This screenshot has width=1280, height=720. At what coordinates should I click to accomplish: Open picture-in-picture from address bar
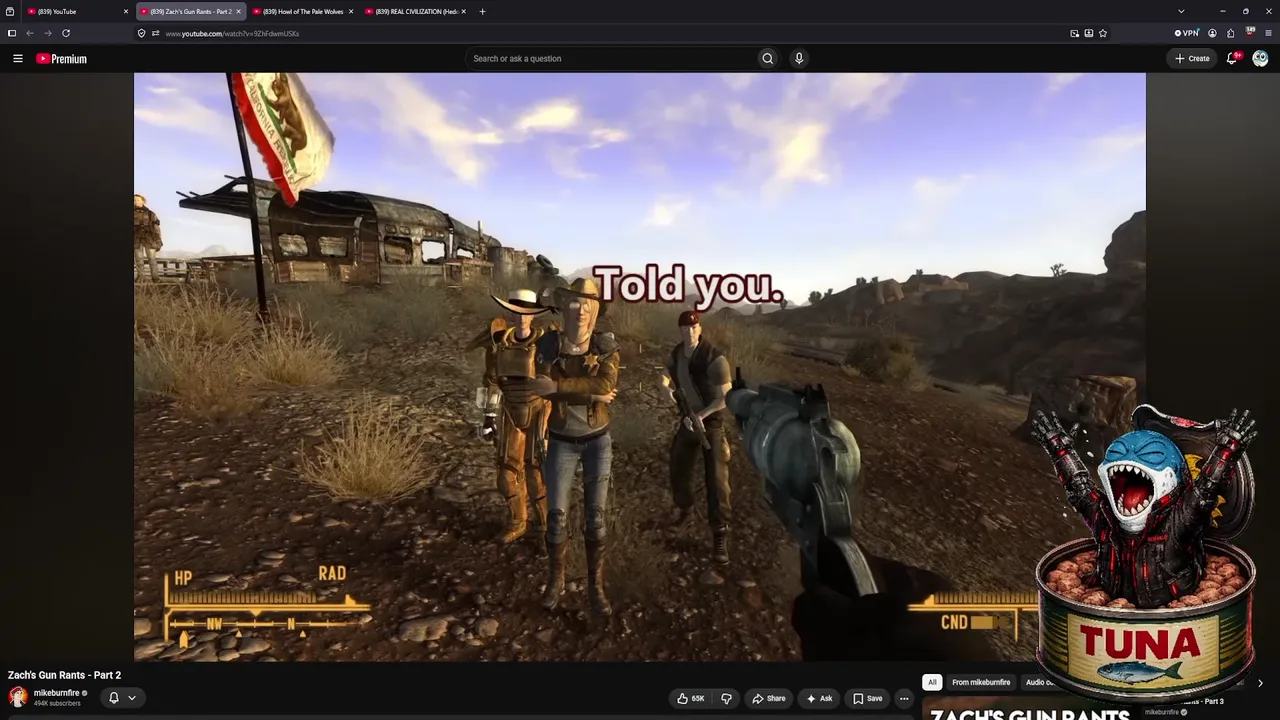(1074, 33)
